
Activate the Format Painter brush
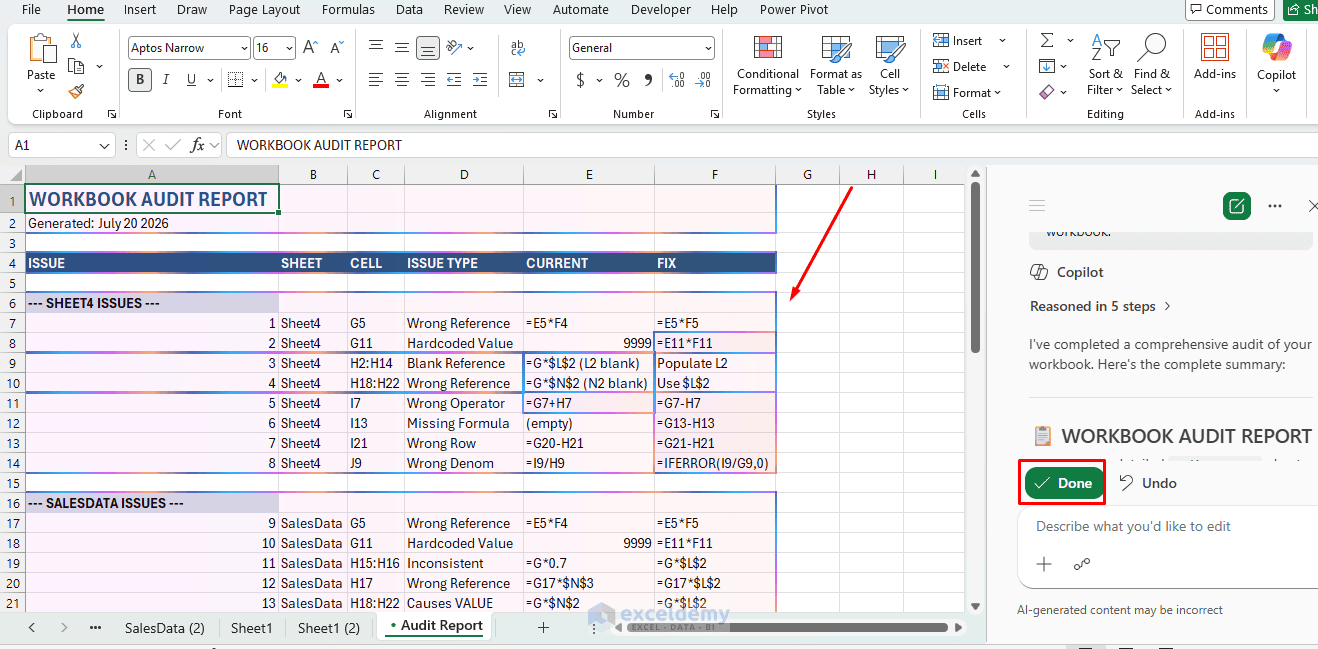(x=76, y=91)
